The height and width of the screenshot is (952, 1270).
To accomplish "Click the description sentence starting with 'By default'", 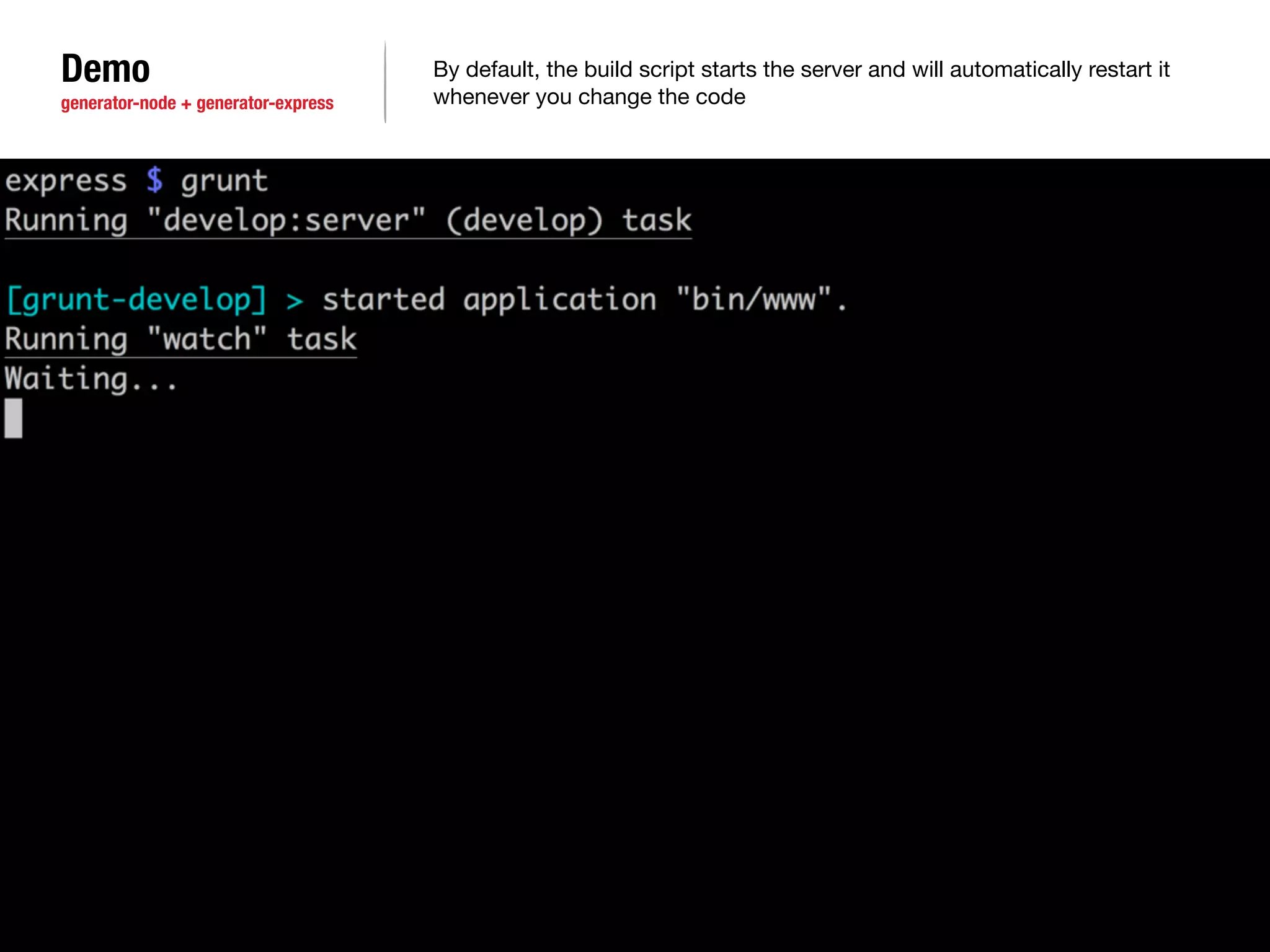I will pyautogui.click(x=801, y=69).
